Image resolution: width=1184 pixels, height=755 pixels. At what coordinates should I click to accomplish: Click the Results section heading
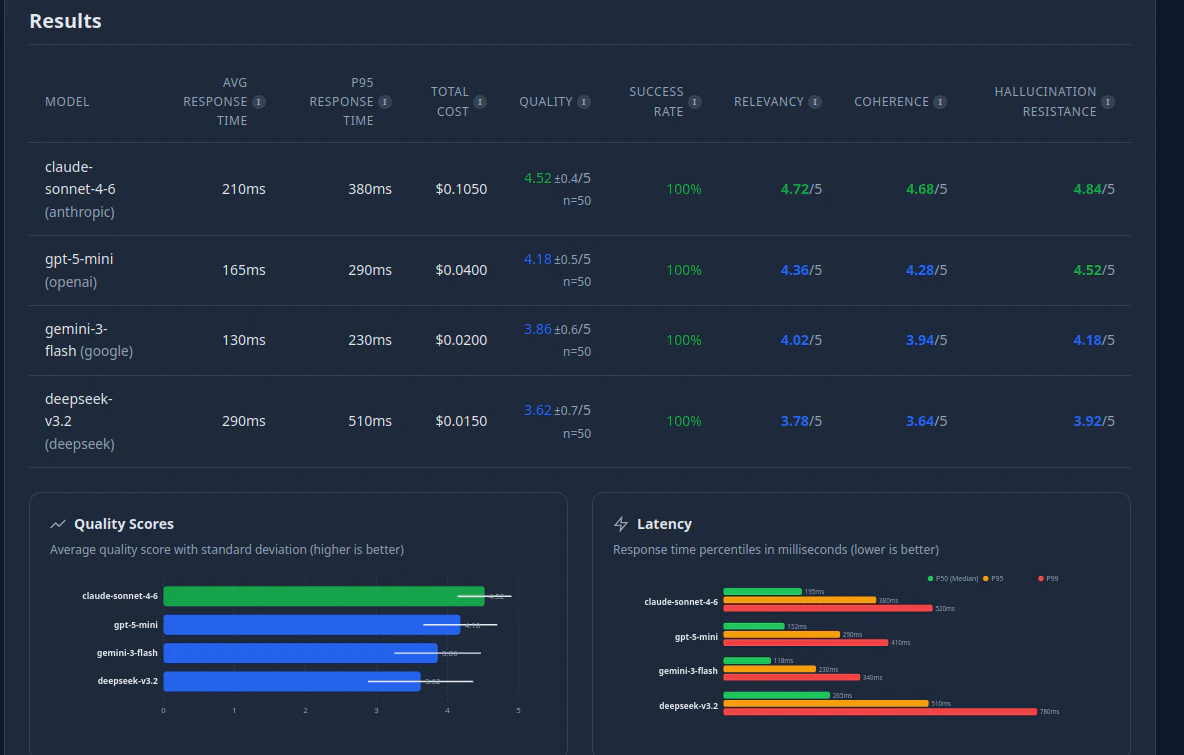[65, 21]
